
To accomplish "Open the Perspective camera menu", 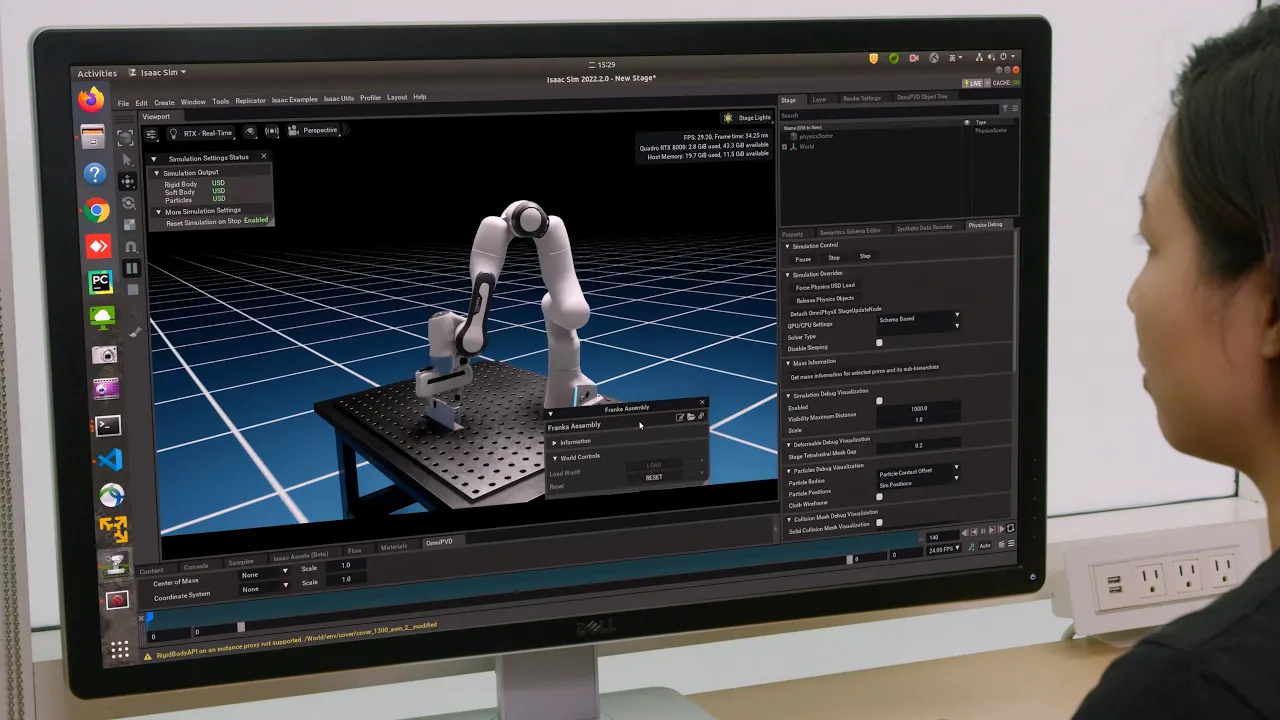I will pyautogui.click(x=314, y=130).
